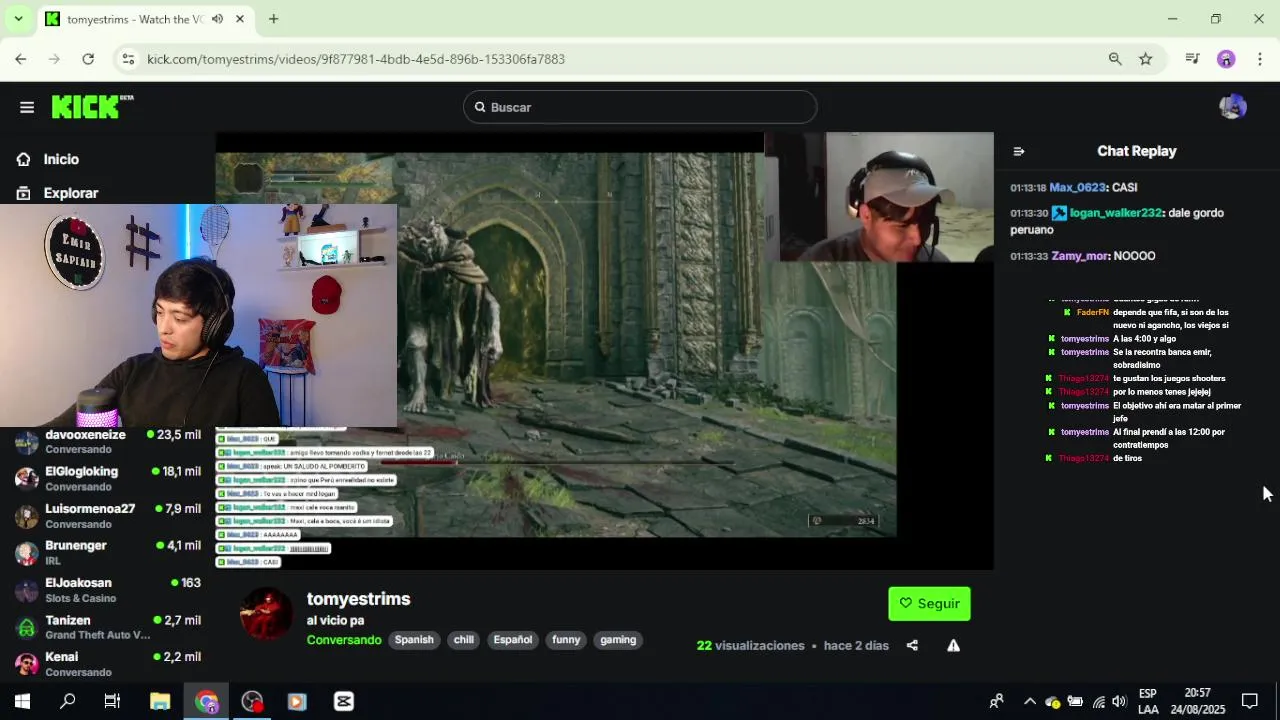The width and height of the screenshot is (1280, 720).
Task: Open media control icon in toolbar
Action: [1192, 59]
